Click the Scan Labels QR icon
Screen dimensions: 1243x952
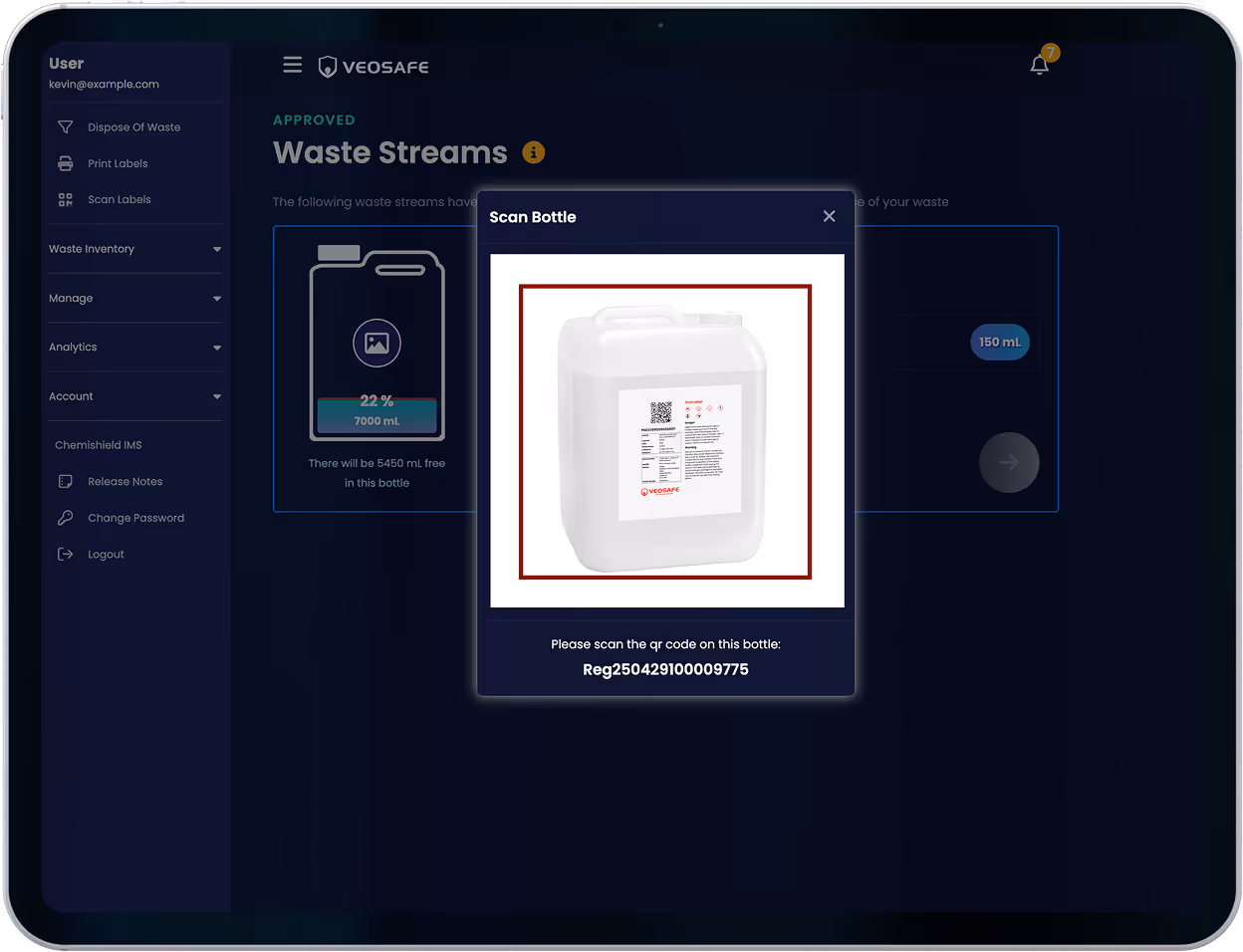[66, 200]
